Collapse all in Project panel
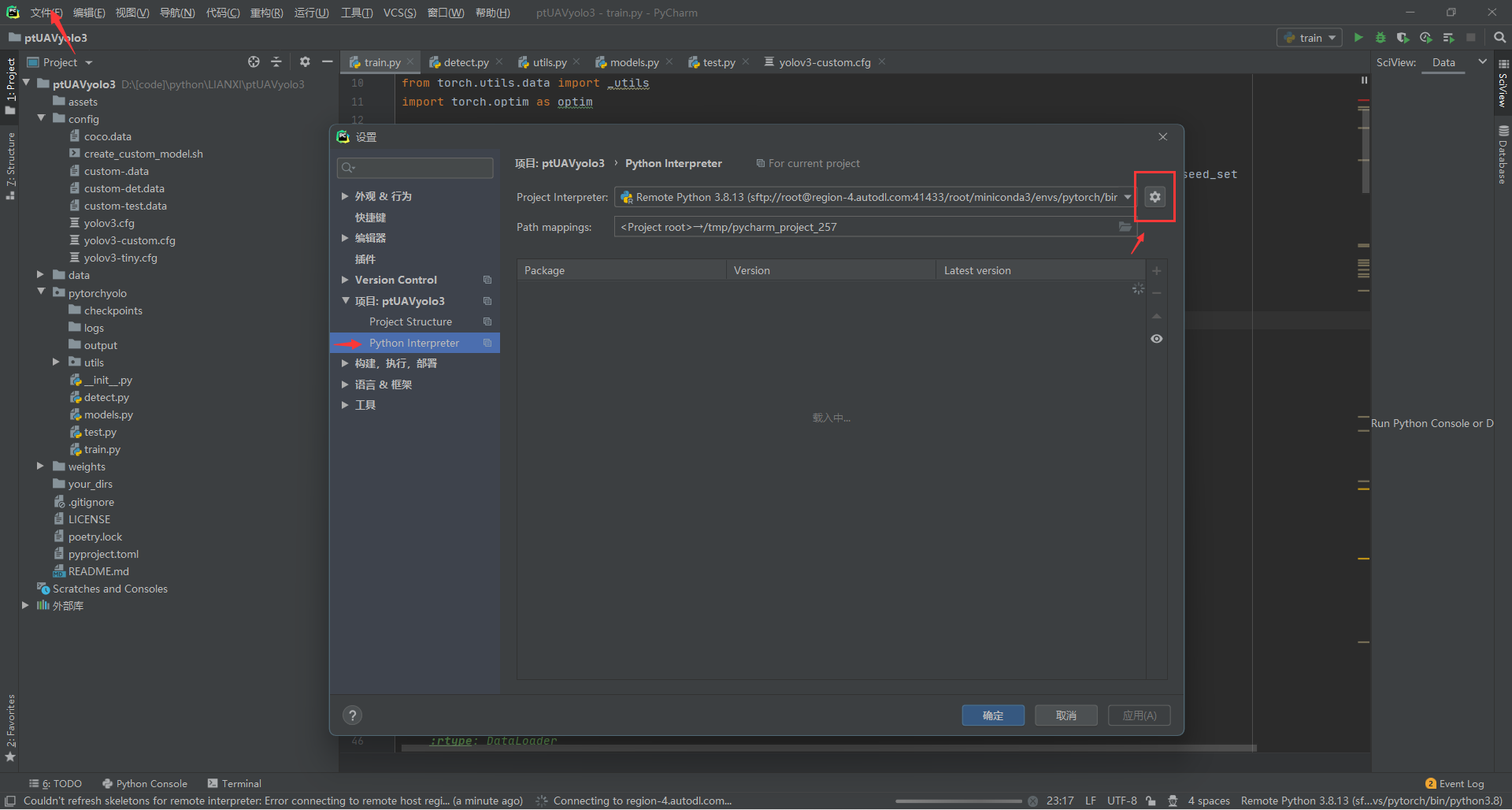This screenshot has height=810, width=1512. 276,61
